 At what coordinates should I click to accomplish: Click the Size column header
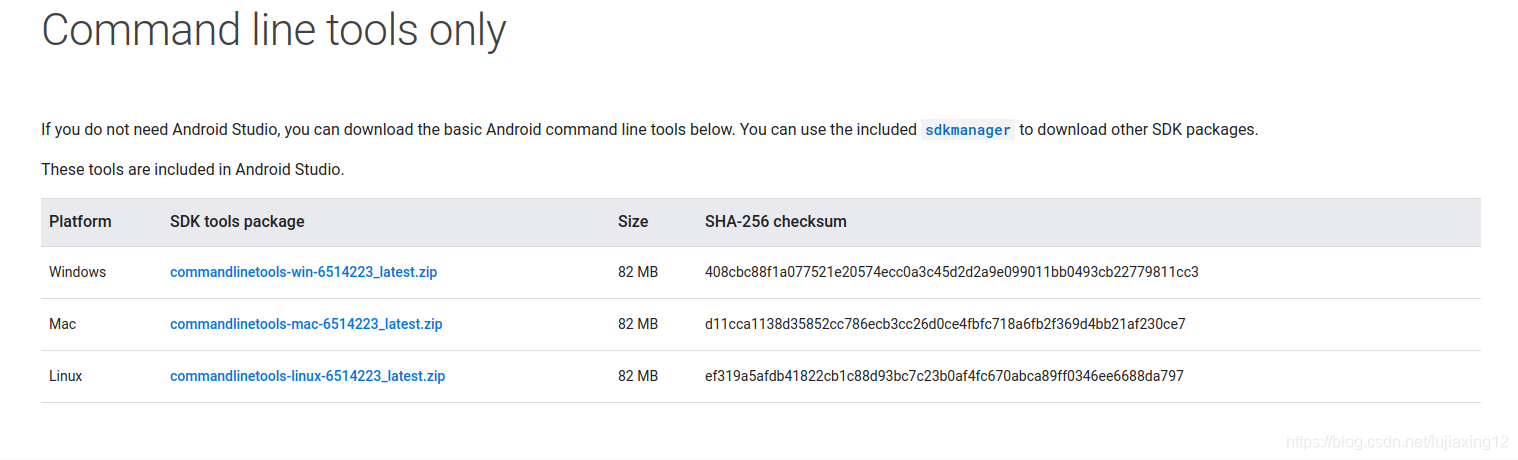pyautogui.click(x=633, y=221)
